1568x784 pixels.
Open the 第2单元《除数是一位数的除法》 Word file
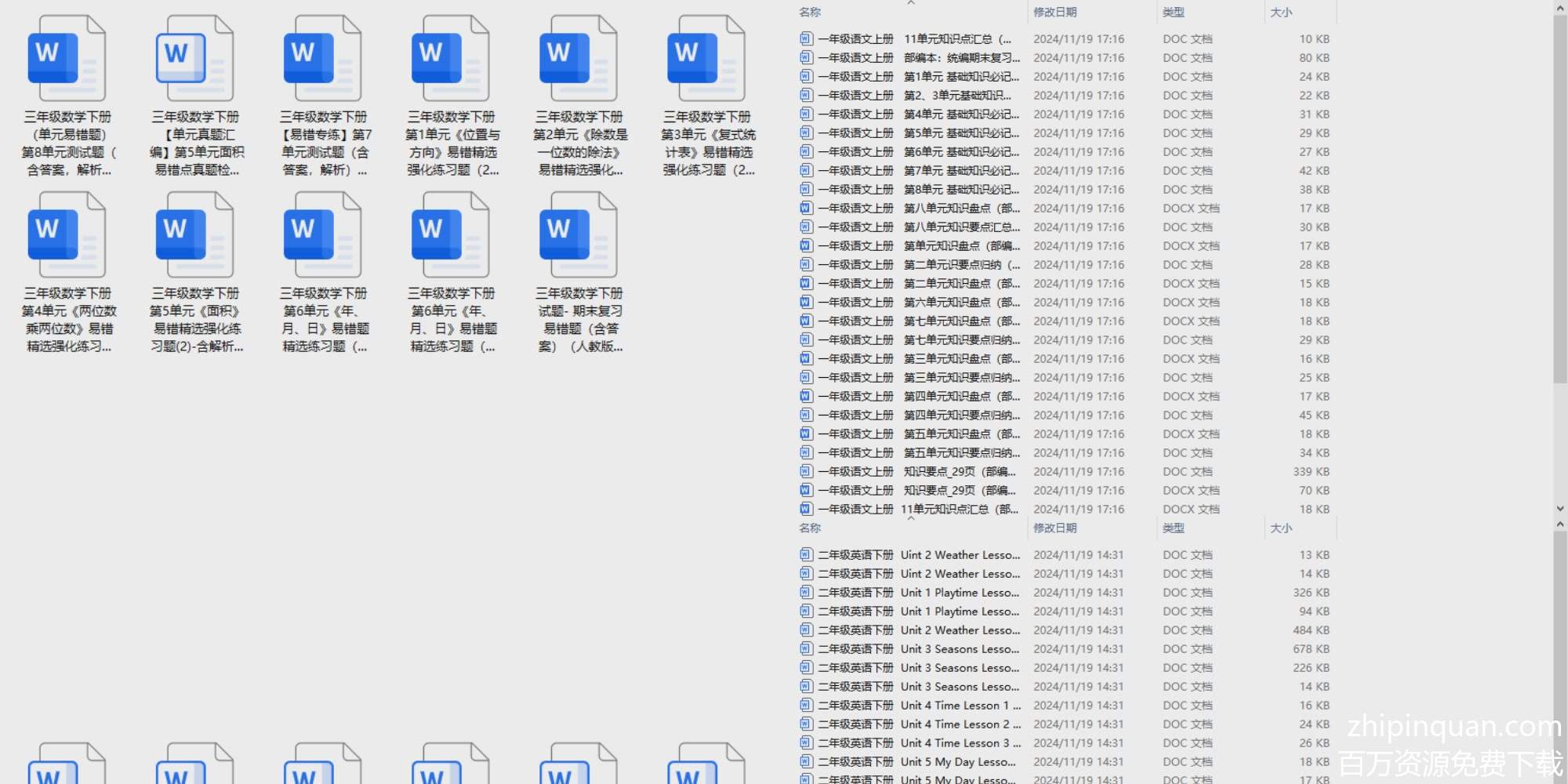579,59
